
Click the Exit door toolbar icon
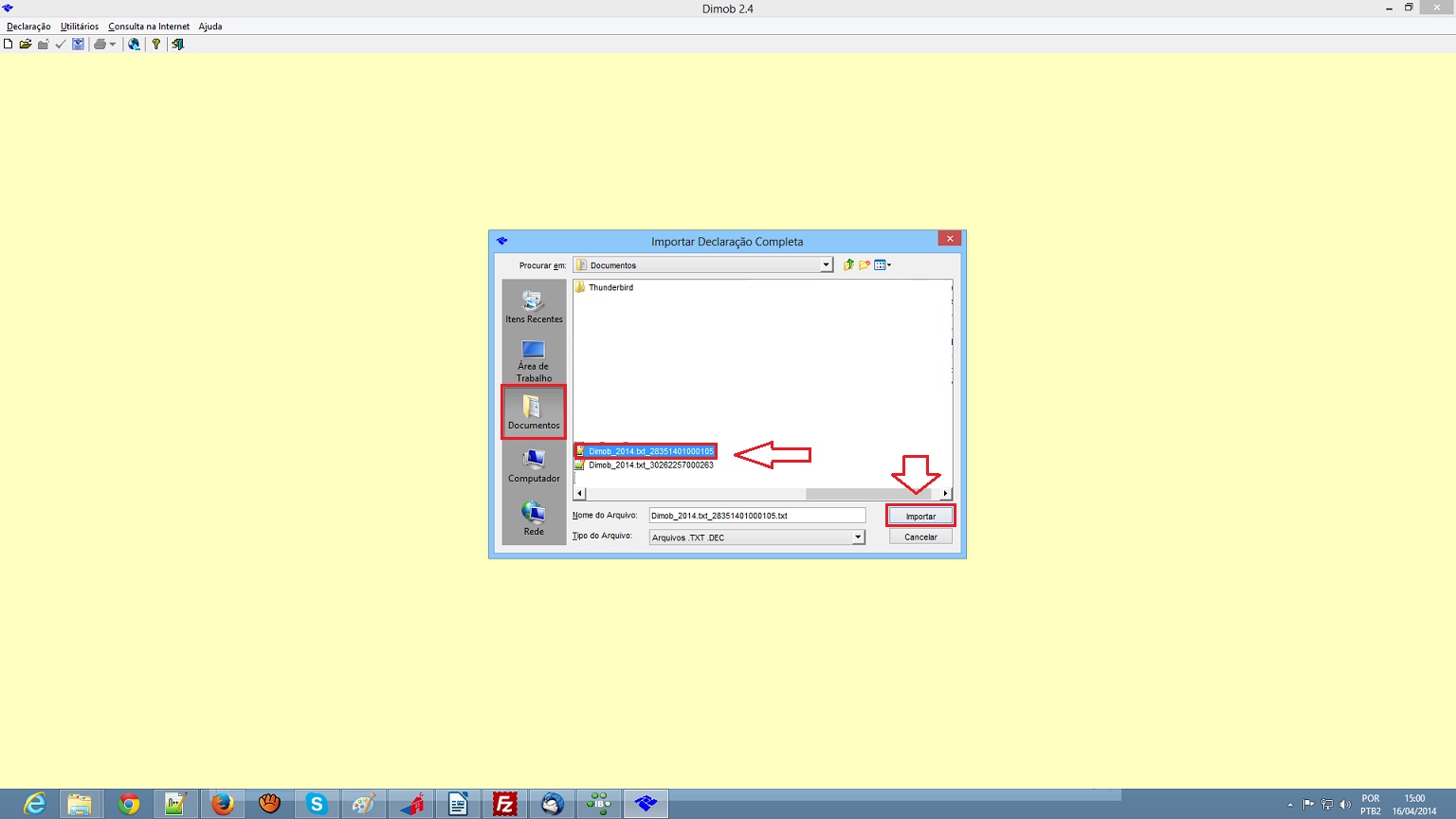click(177, 45)
